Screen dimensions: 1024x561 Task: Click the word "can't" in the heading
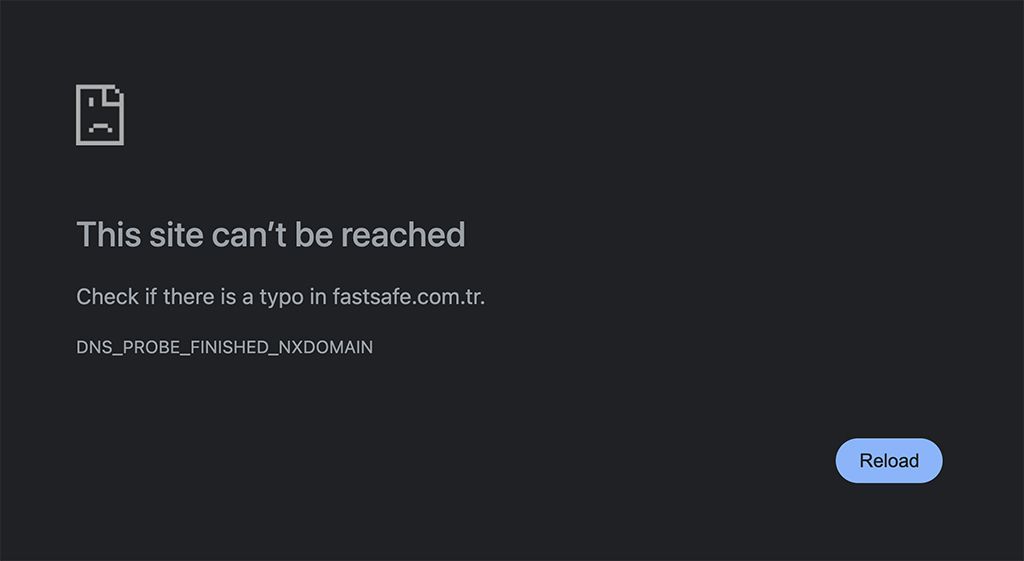[249, 234]
